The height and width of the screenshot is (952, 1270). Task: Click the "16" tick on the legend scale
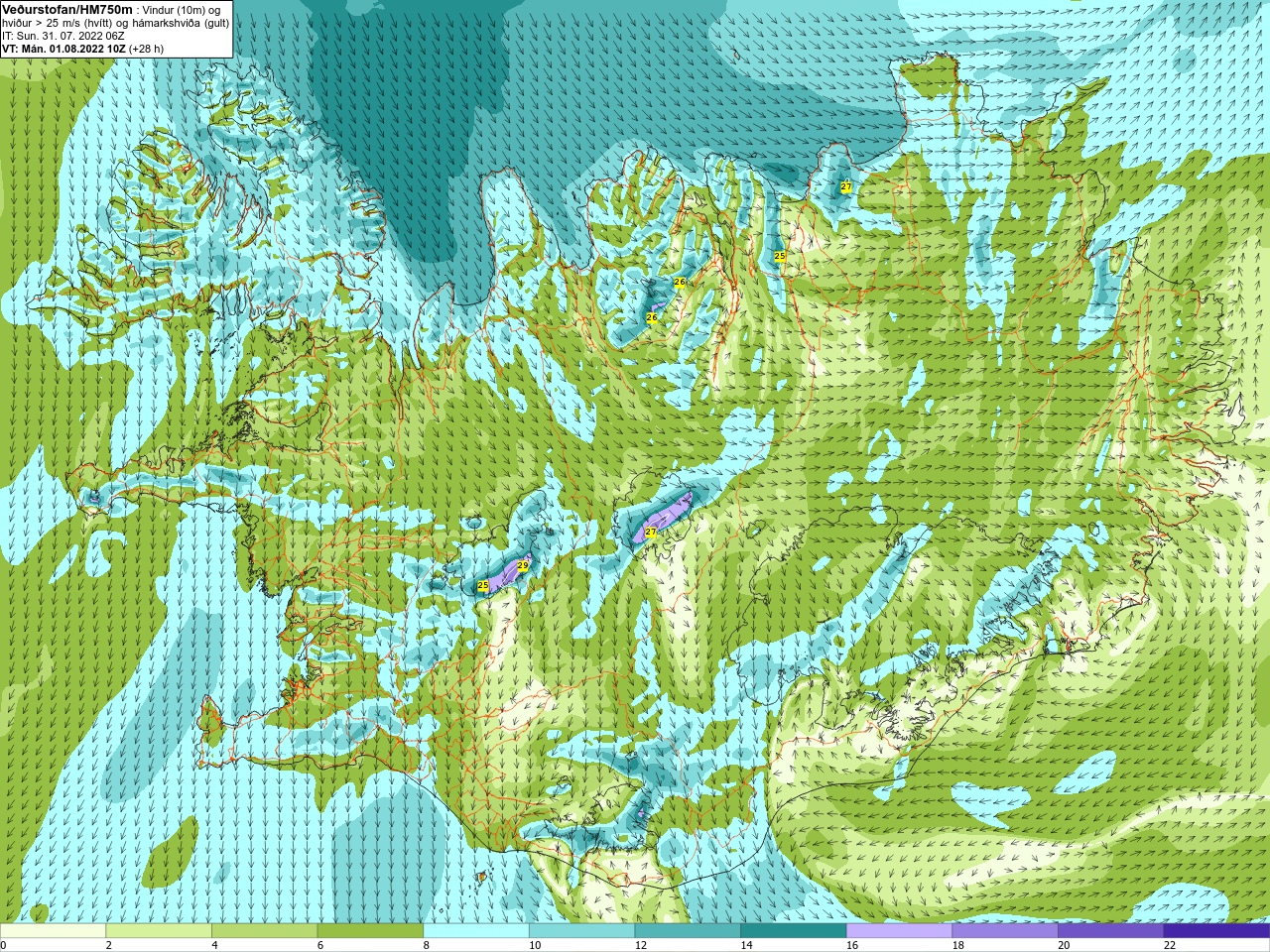tap(852, 945)
